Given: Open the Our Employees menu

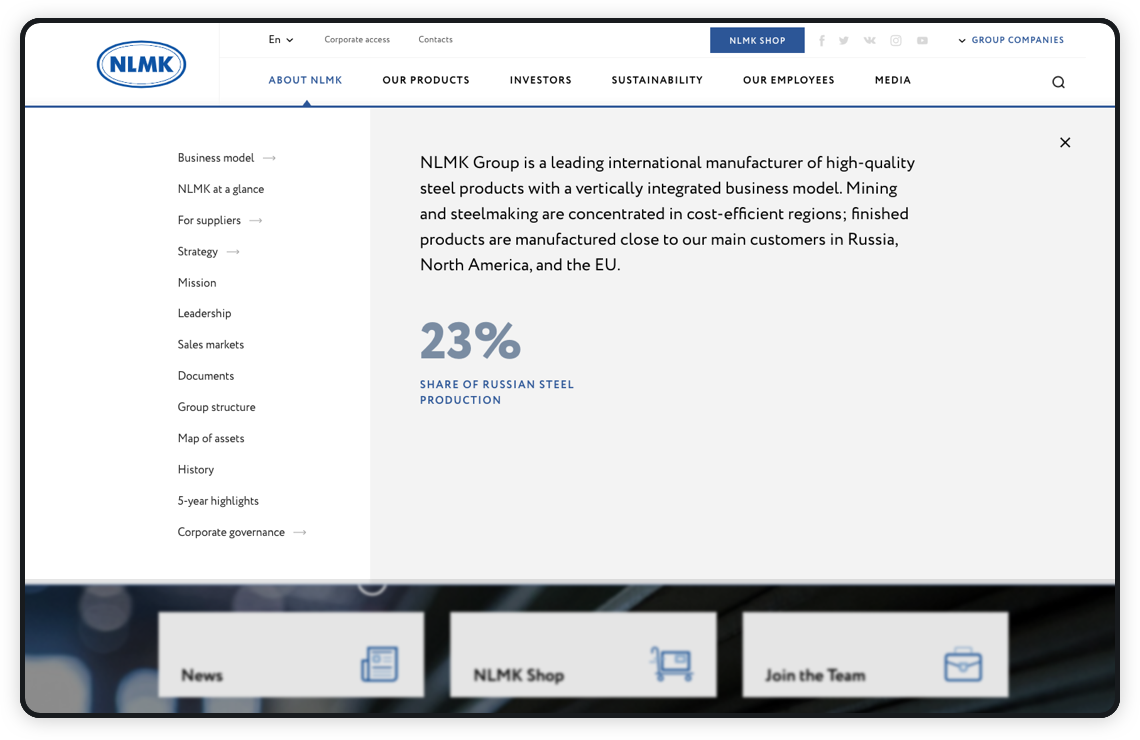Looking at the screenshot, I should [789, 80].
